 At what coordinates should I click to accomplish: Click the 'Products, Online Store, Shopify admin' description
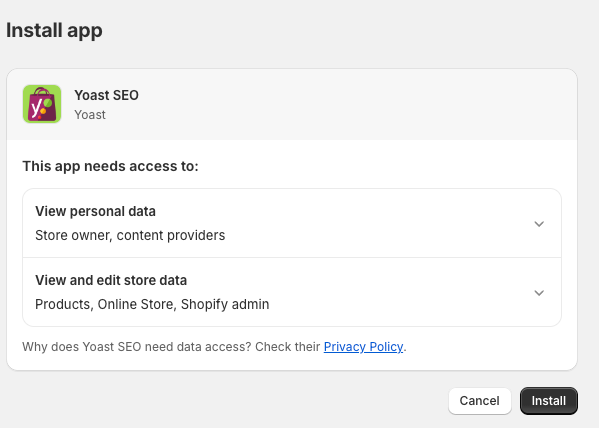pos(152,304)
